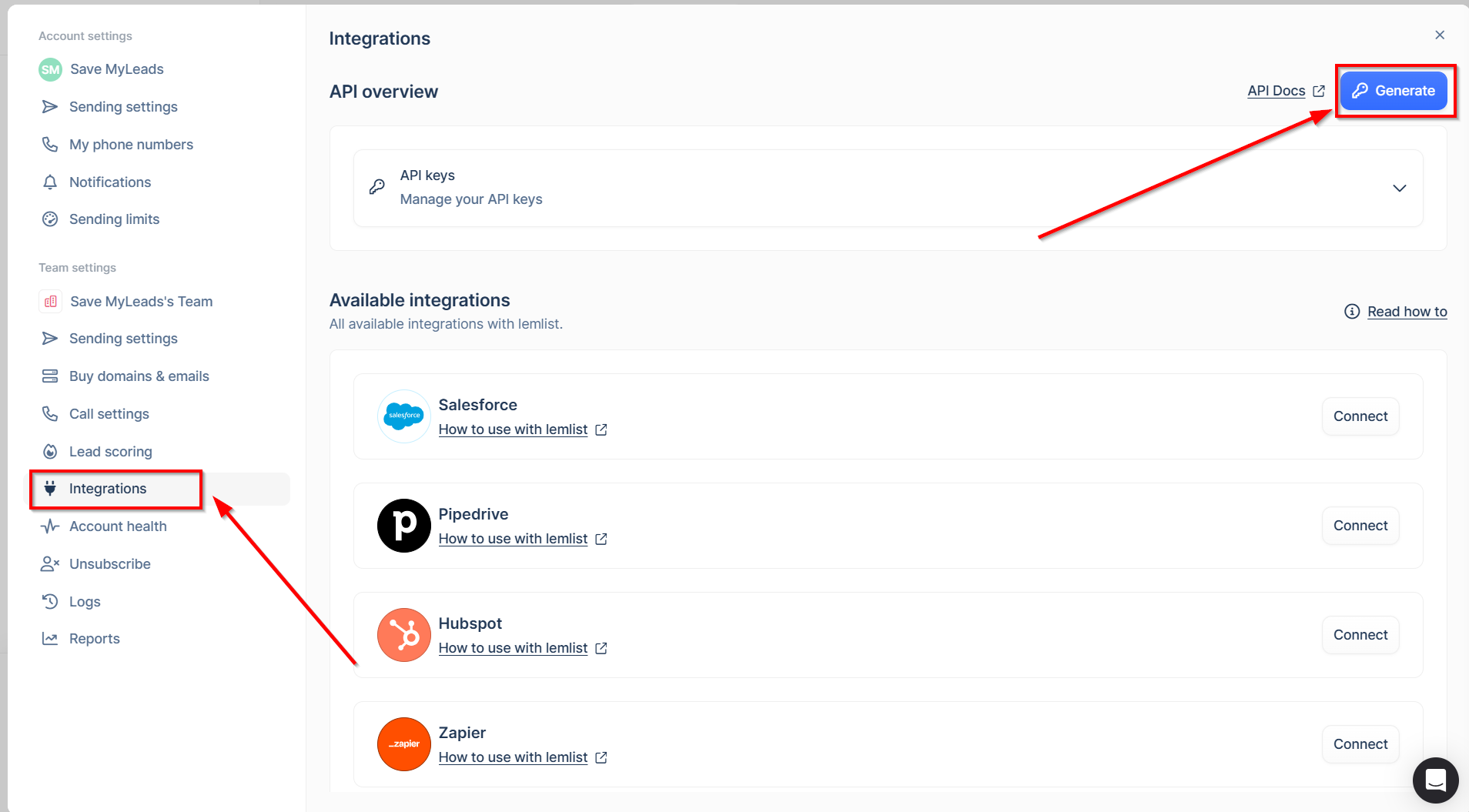Go to Account health page
The image size is (1469, 812).
[x=118, y=526]
